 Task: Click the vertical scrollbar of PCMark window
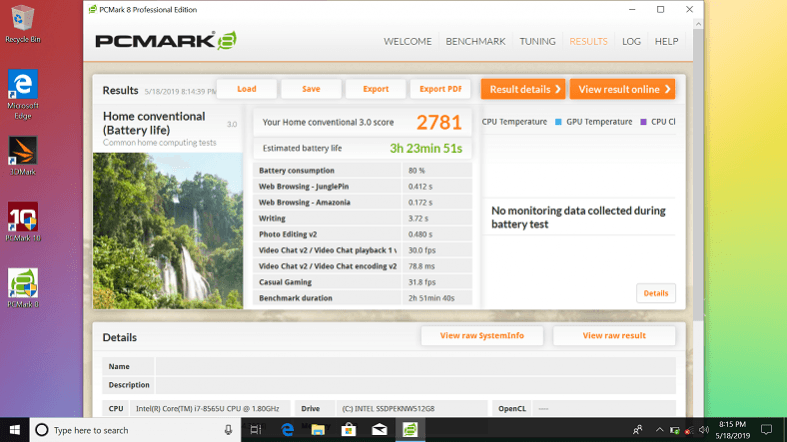pyautogui.click(x=698, y=176)
